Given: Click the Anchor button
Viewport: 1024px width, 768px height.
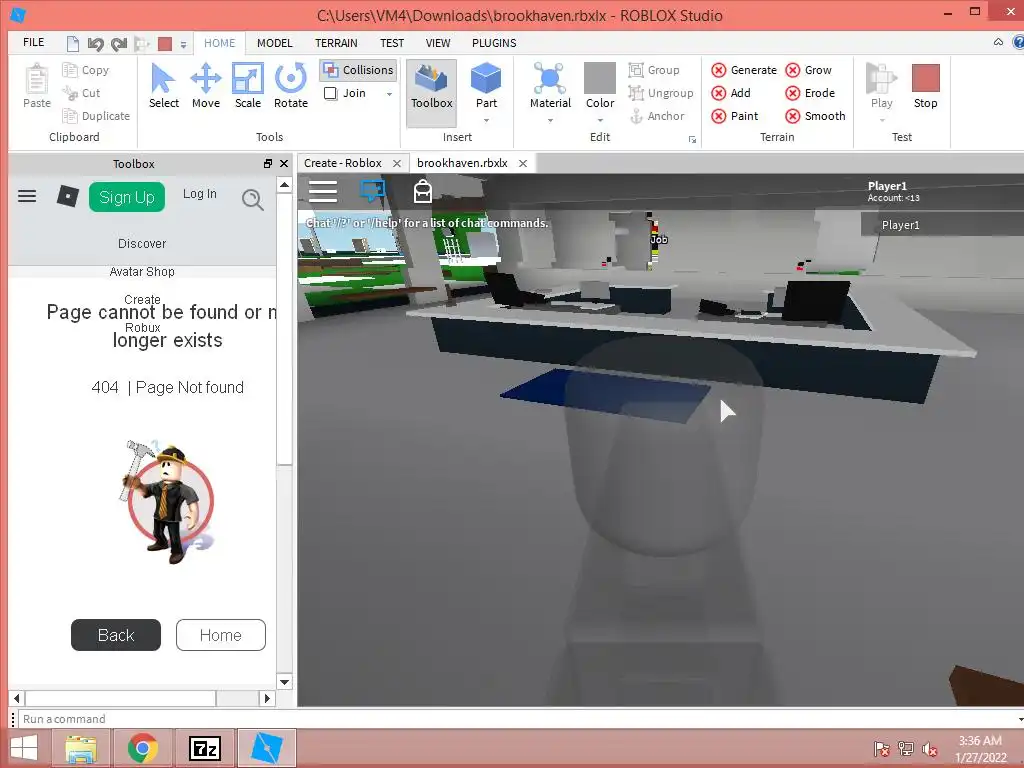Looking at the screenshot, I should tap(656, 116).
